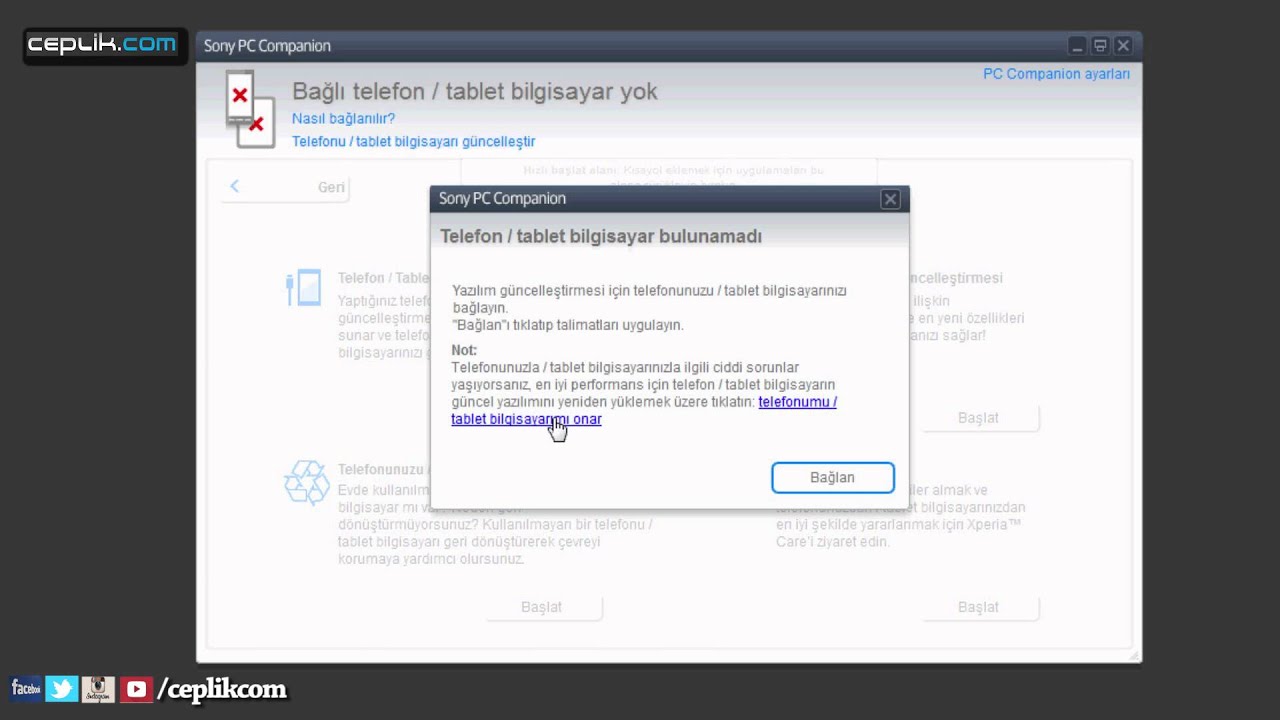Open 'Telefonu / tablet bilgisayarı güncelleştir' link
Image resolution: width=1280 pixels, height=720 pixels.
(x=413, y=142)
